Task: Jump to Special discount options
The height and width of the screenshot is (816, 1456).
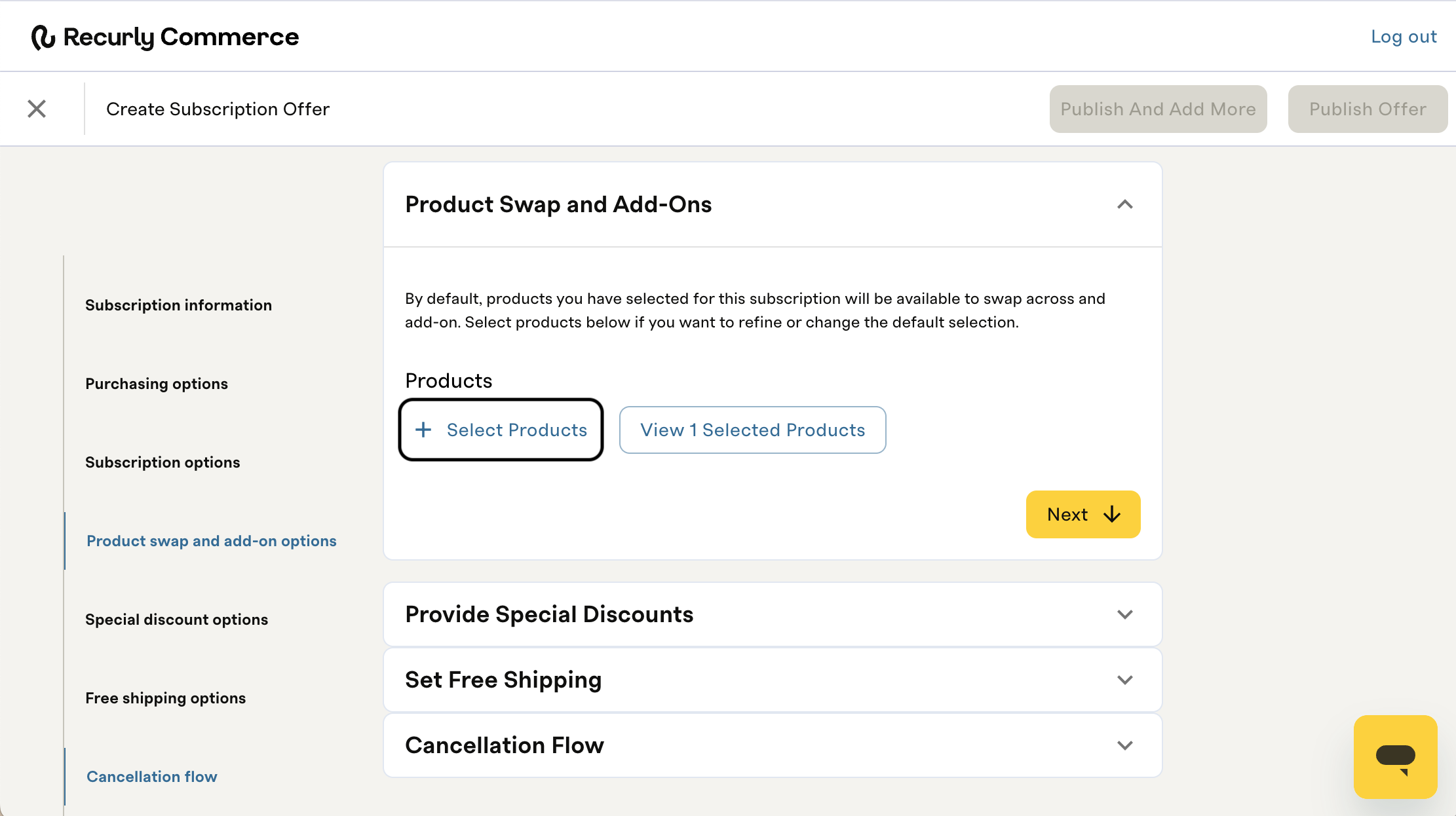Action: (x=176, y=620)
